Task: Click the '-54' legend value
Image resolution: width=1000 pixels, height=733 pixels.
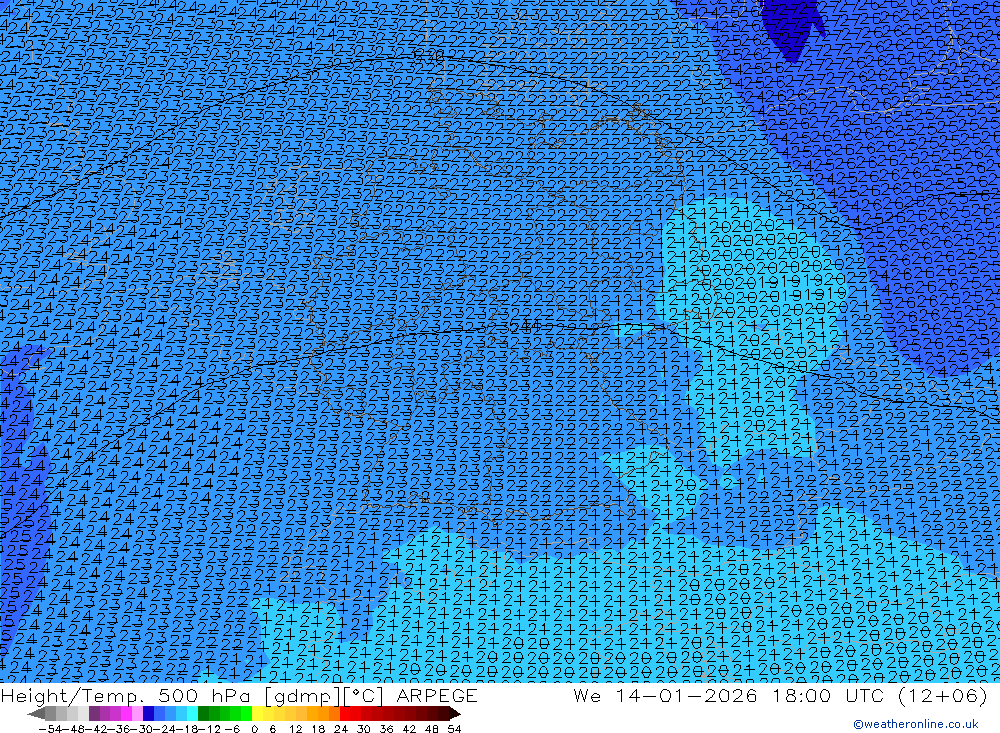Action: point(49,729)
